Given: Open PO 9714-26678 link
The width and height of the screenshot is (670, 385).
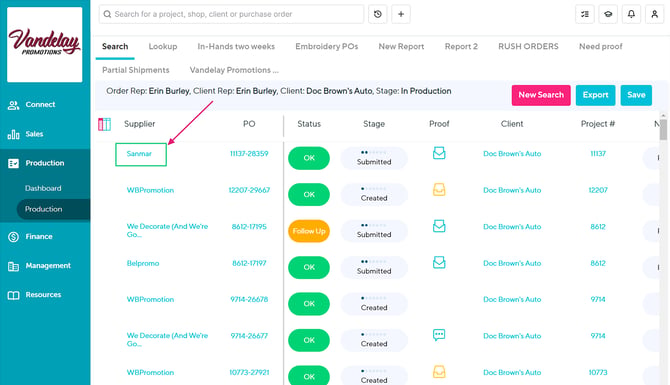Looking at the screenshot, I should [x=249, y=300].
